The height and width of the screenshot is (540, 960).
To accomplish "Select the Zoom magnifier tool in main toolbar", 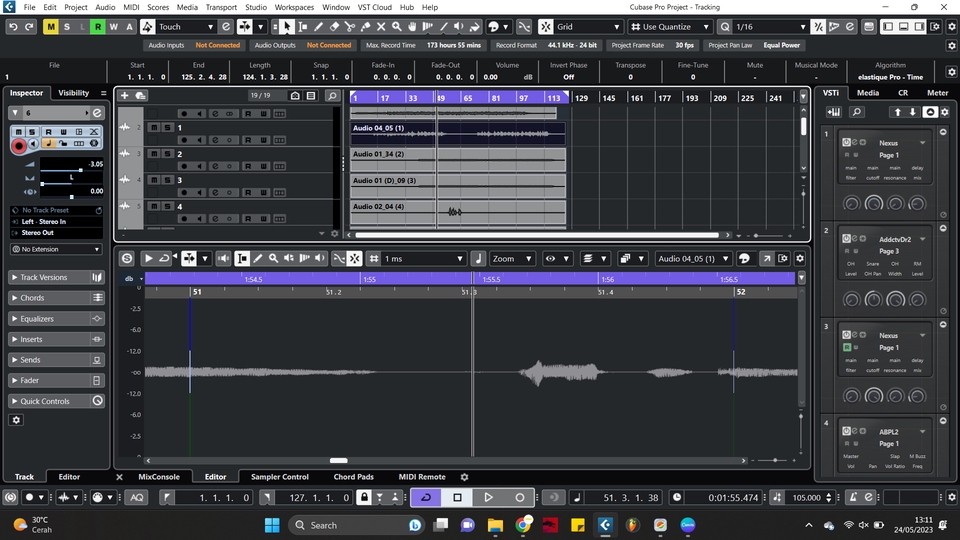I will coord(397,27).
